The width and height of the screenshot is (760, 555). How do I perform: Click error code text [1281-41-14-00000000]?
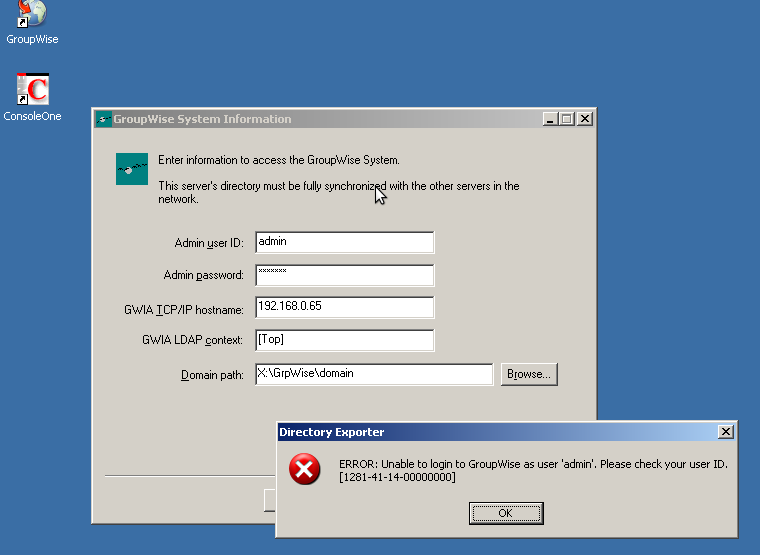pos(397,477)
